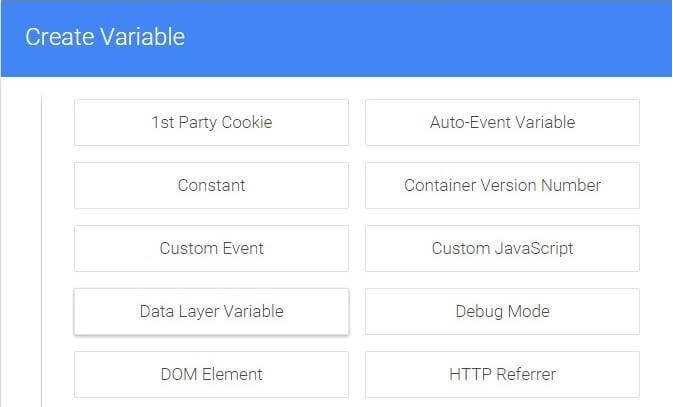The width and height of the screenshot is (673, 407).
Task: Pick the Custom Event variable type
Action: coord(211,248)
